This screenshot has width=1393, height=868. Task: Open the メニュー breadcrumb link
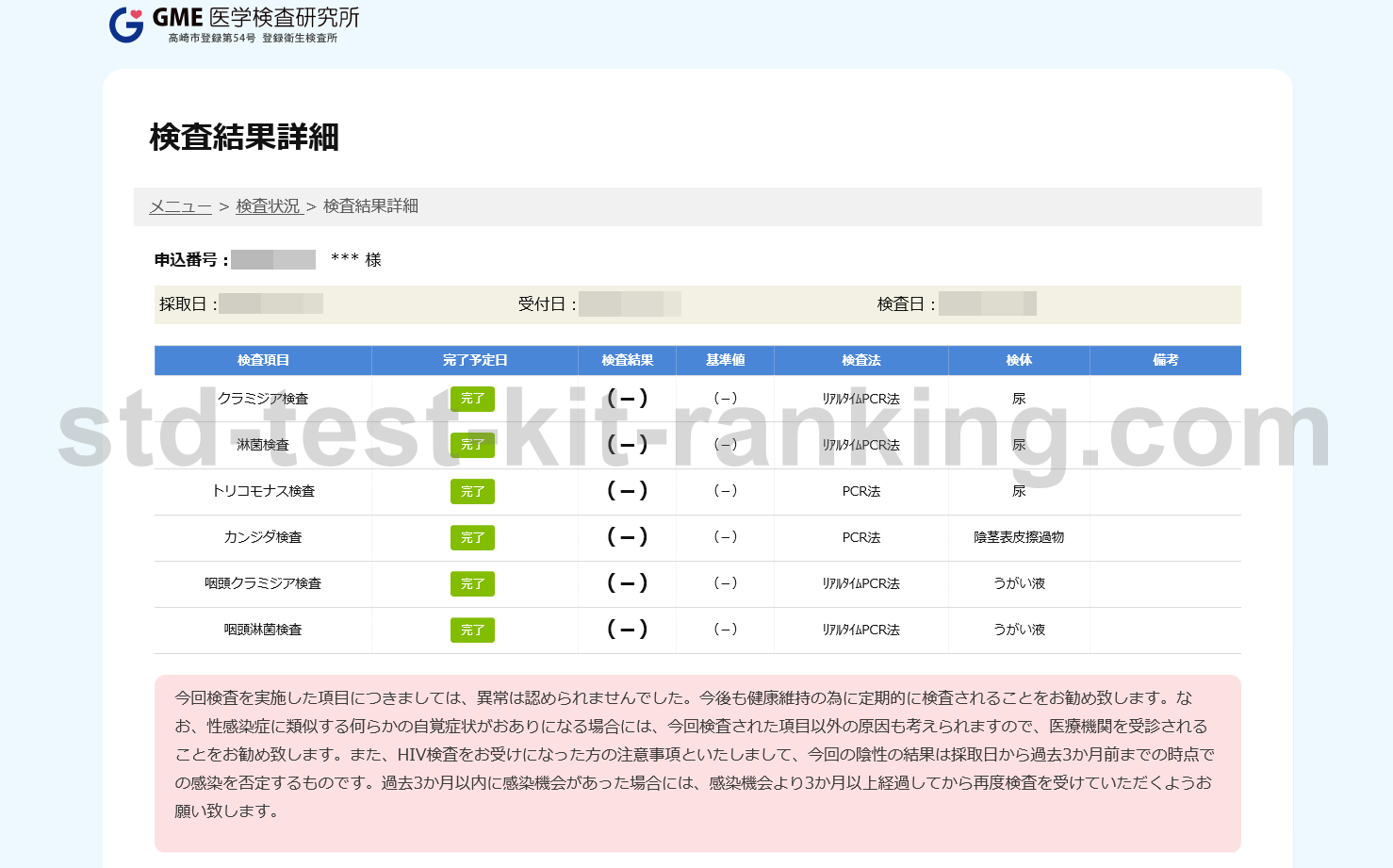(x=180, y=206)
